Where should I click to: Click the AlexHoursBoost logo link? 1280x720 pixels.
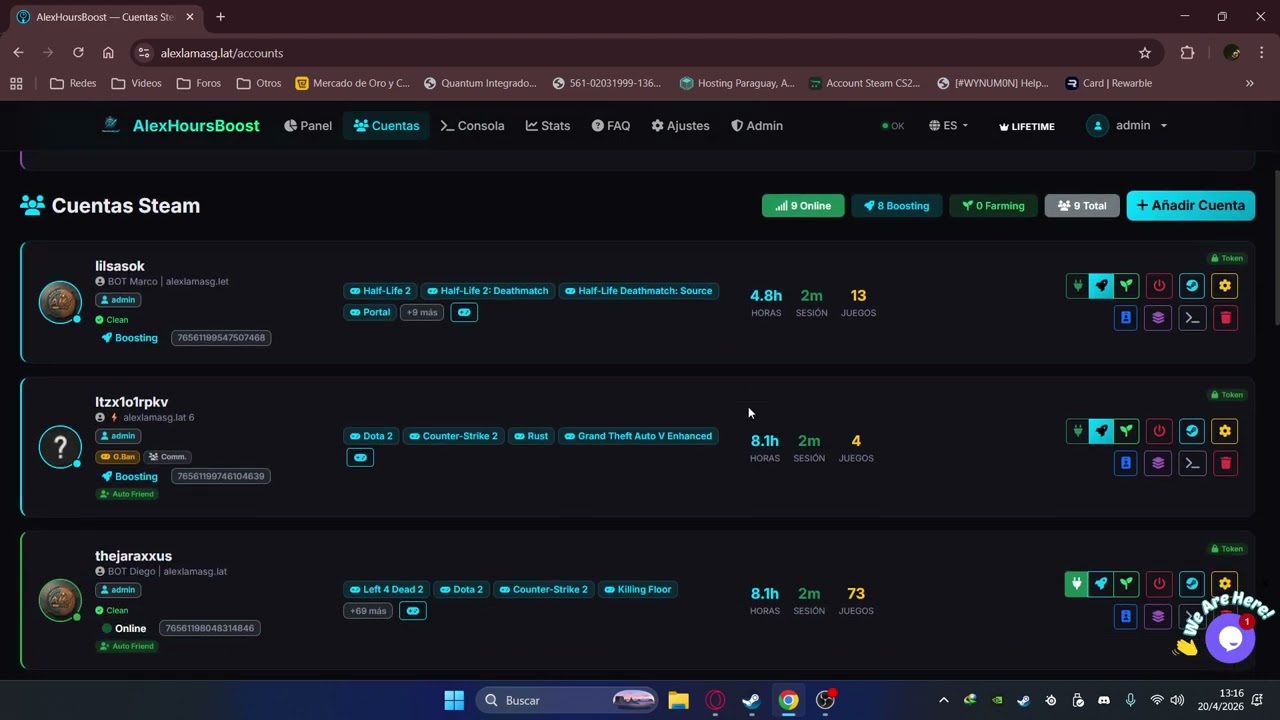(x=180, y=126)
